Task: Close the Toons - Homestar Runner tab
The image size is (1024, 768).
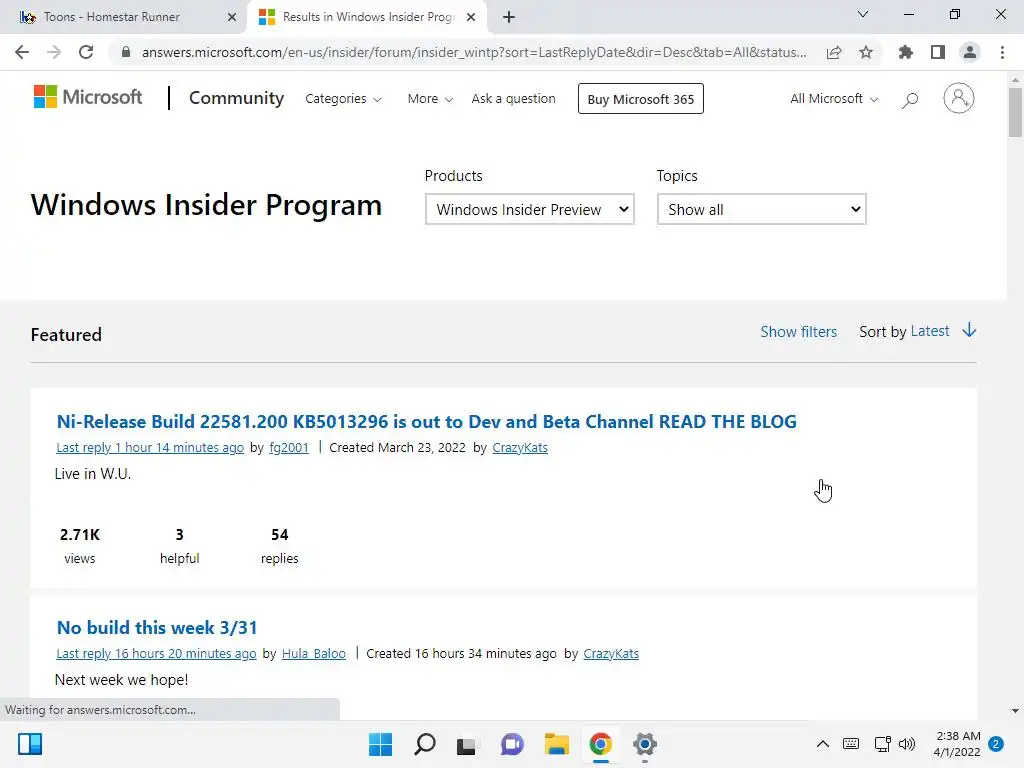Action: 232,17
